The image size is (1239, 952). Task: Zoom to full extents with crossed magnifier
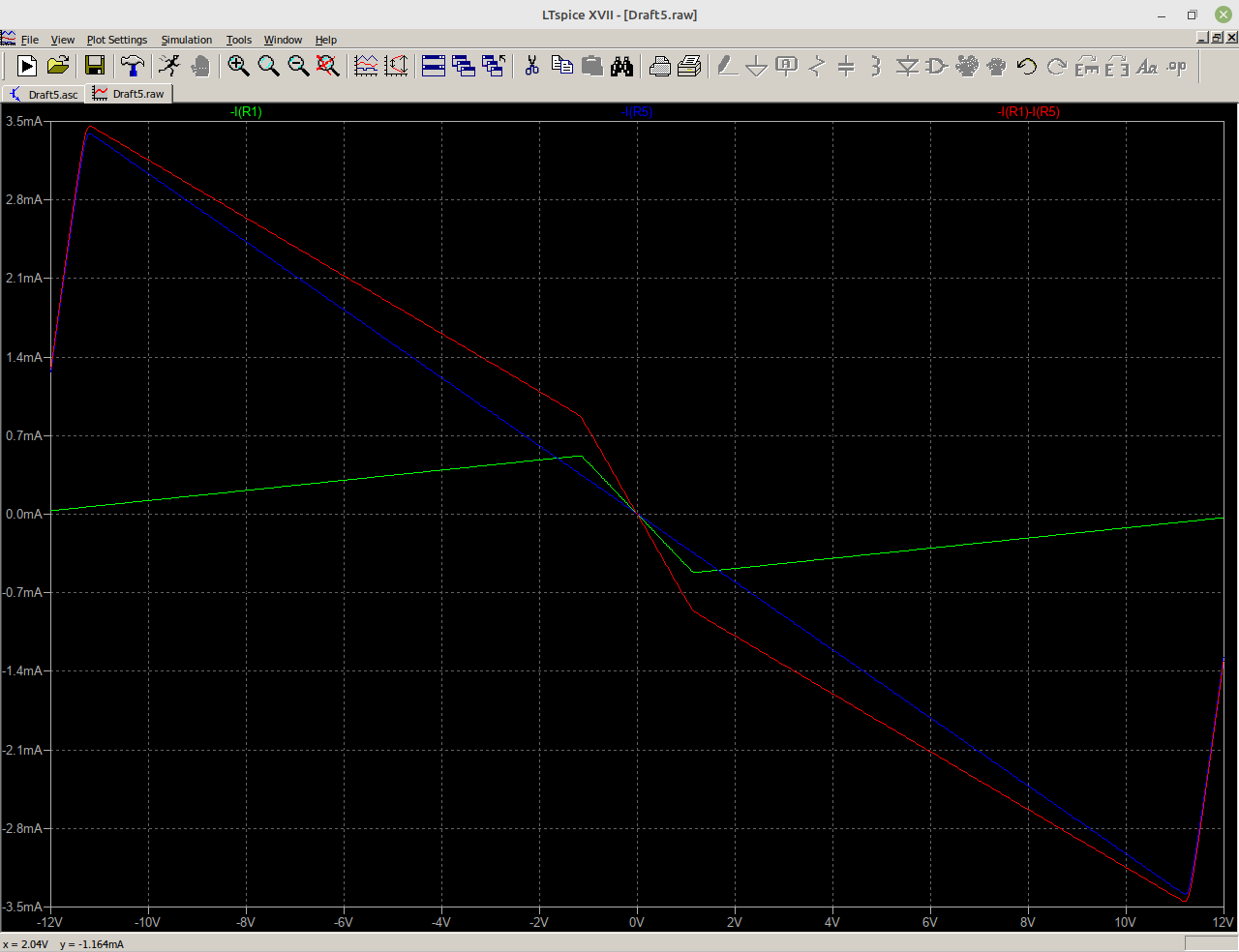(x=328, y=66)
